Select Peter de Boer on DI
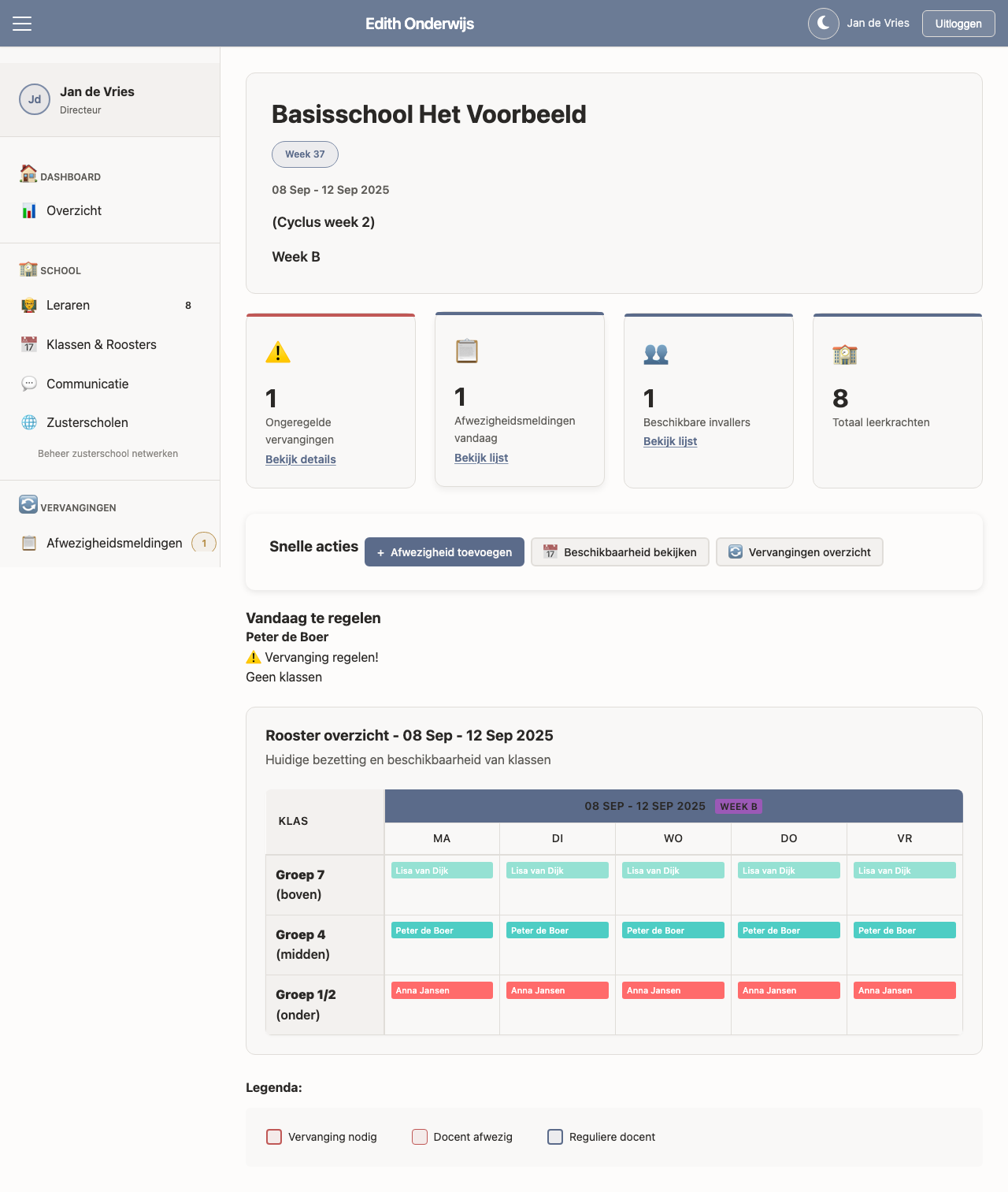Screen dimensions: 1008x1192 pos(558,930)
